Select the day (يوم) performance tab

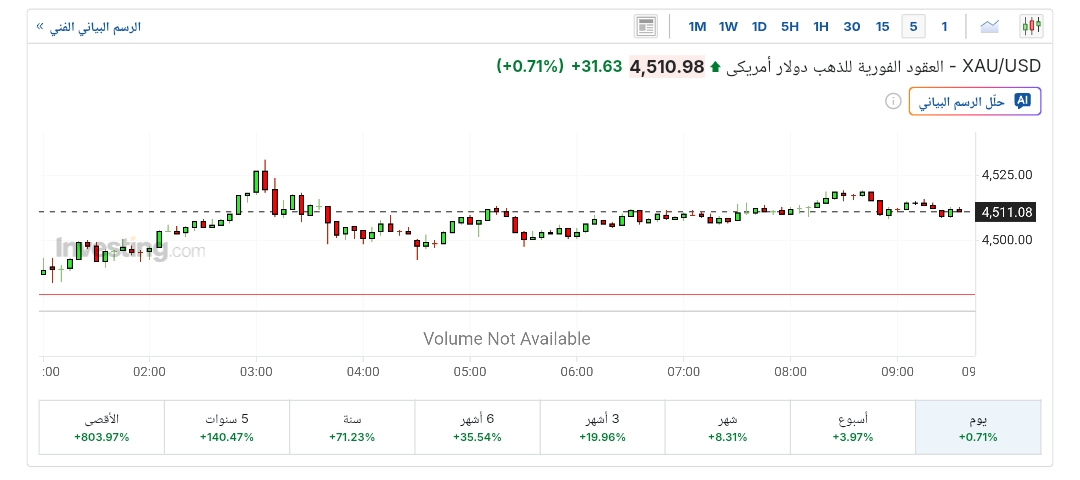click(x=978, y=427)
